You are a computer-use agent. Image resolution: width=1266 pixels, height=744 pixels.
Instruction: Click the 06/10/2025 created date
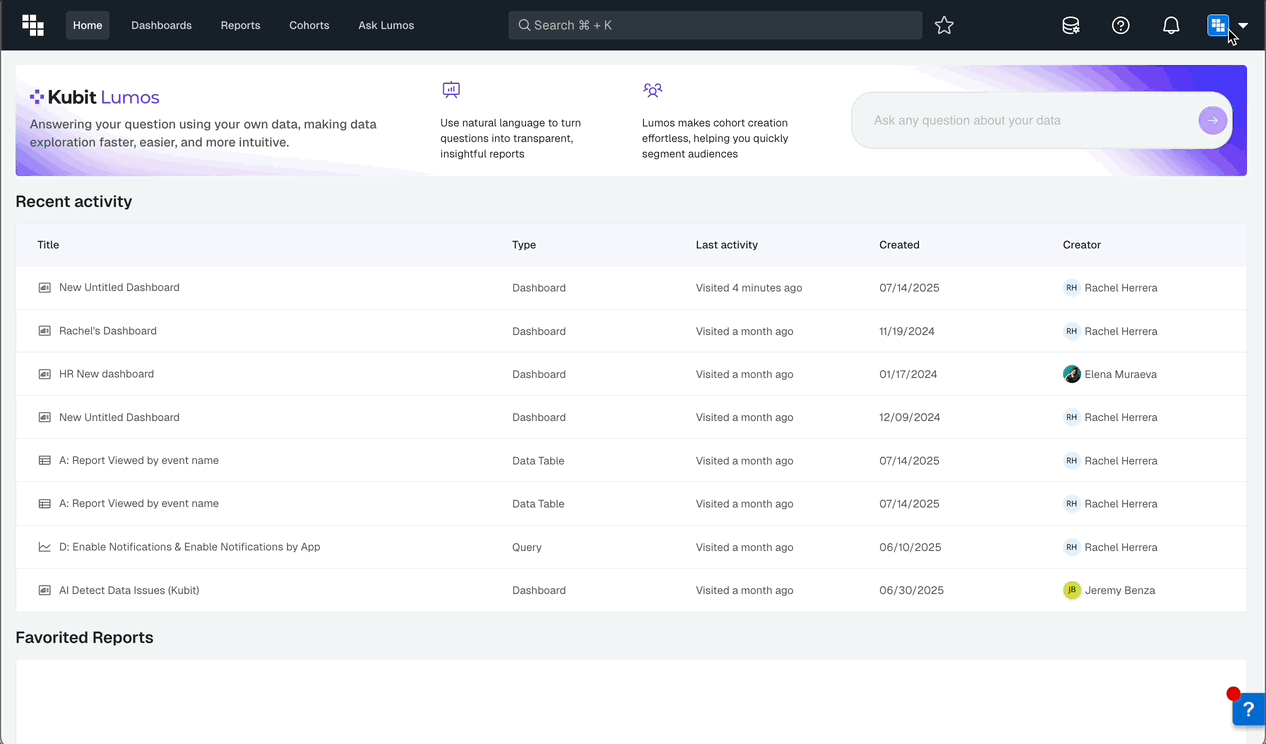(910, 547)
